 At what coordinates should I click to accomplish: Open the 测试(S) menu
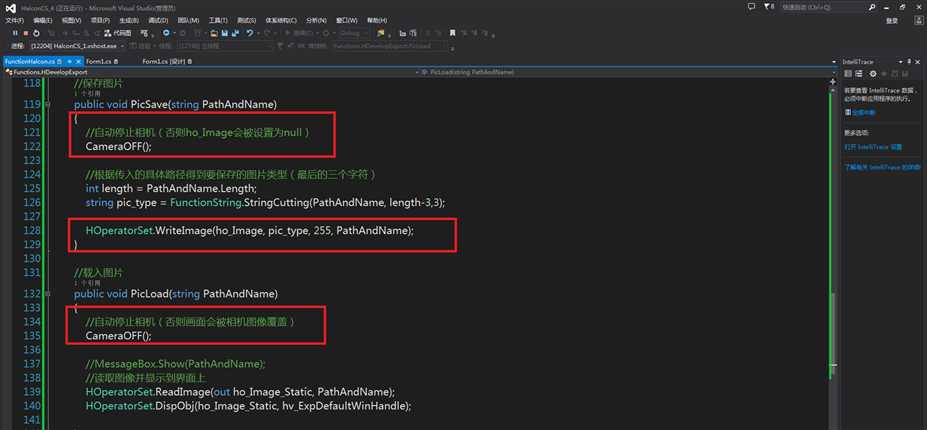click(247, 20)
